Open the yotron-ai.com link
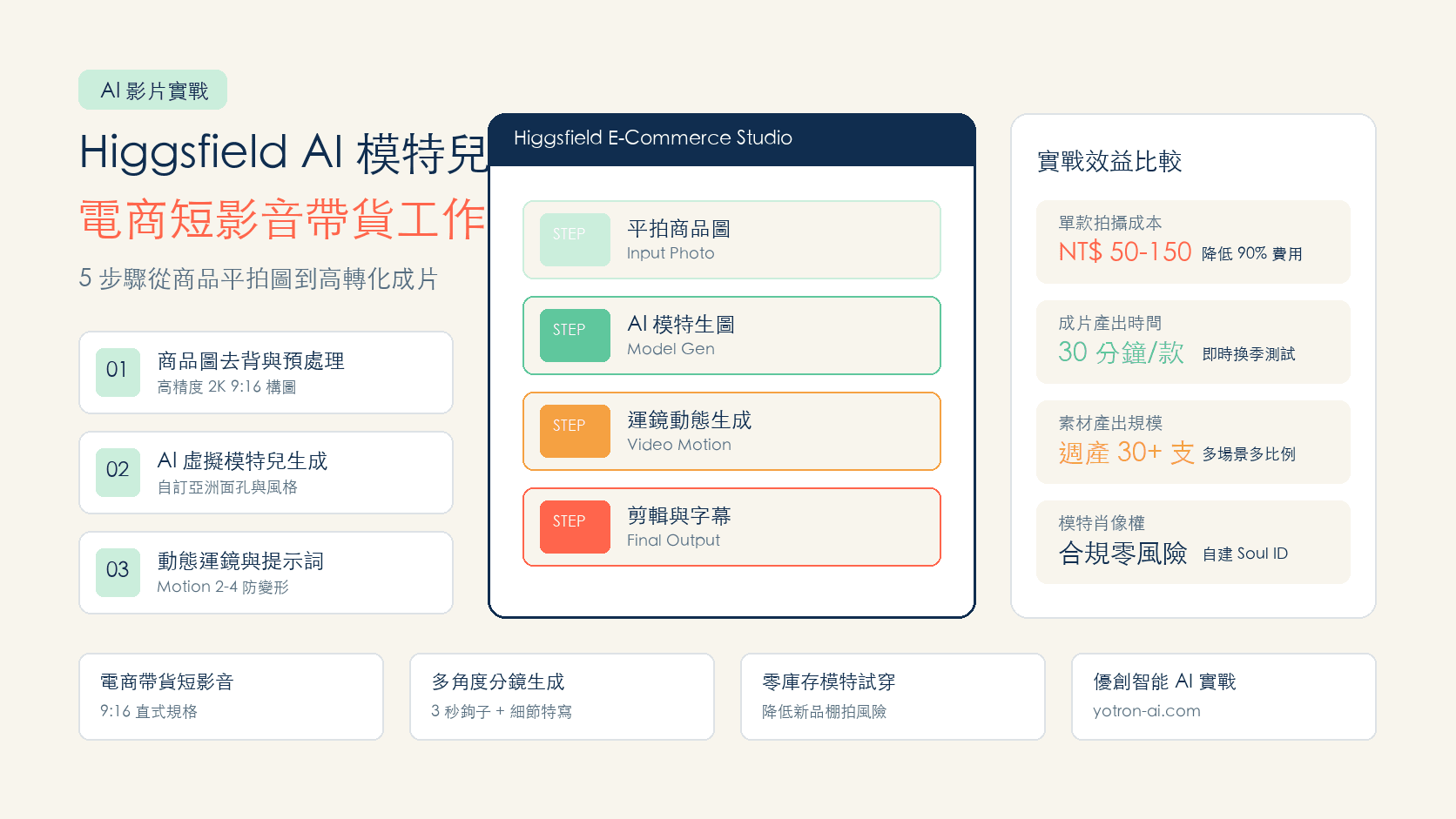Screen dimensions: 1456x819 click(x=1146, y=711)
